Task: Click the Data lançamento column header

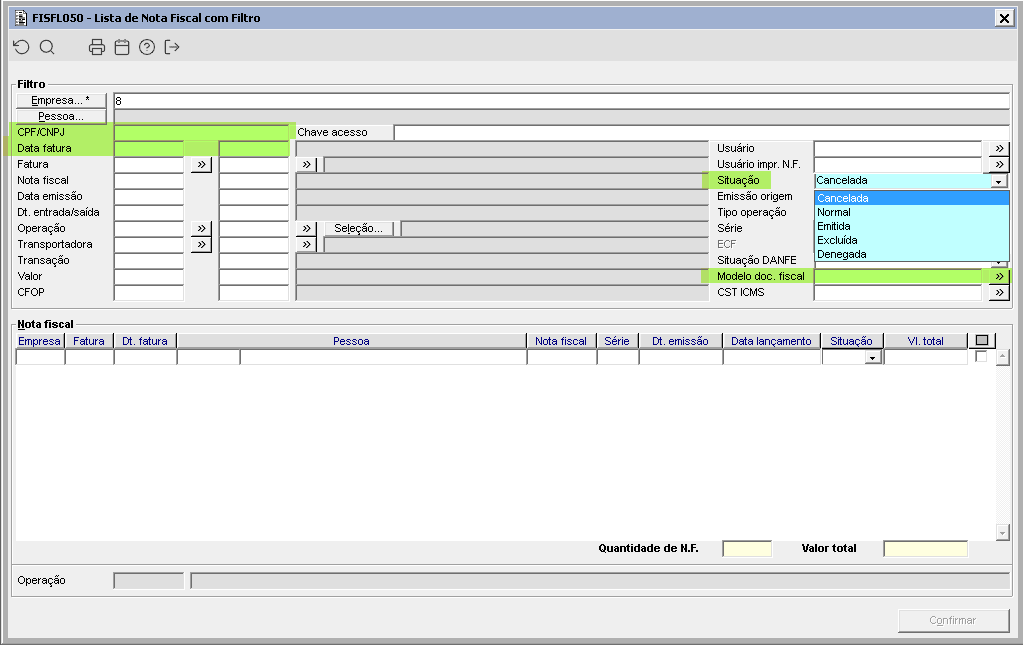Action: [771, 341]
